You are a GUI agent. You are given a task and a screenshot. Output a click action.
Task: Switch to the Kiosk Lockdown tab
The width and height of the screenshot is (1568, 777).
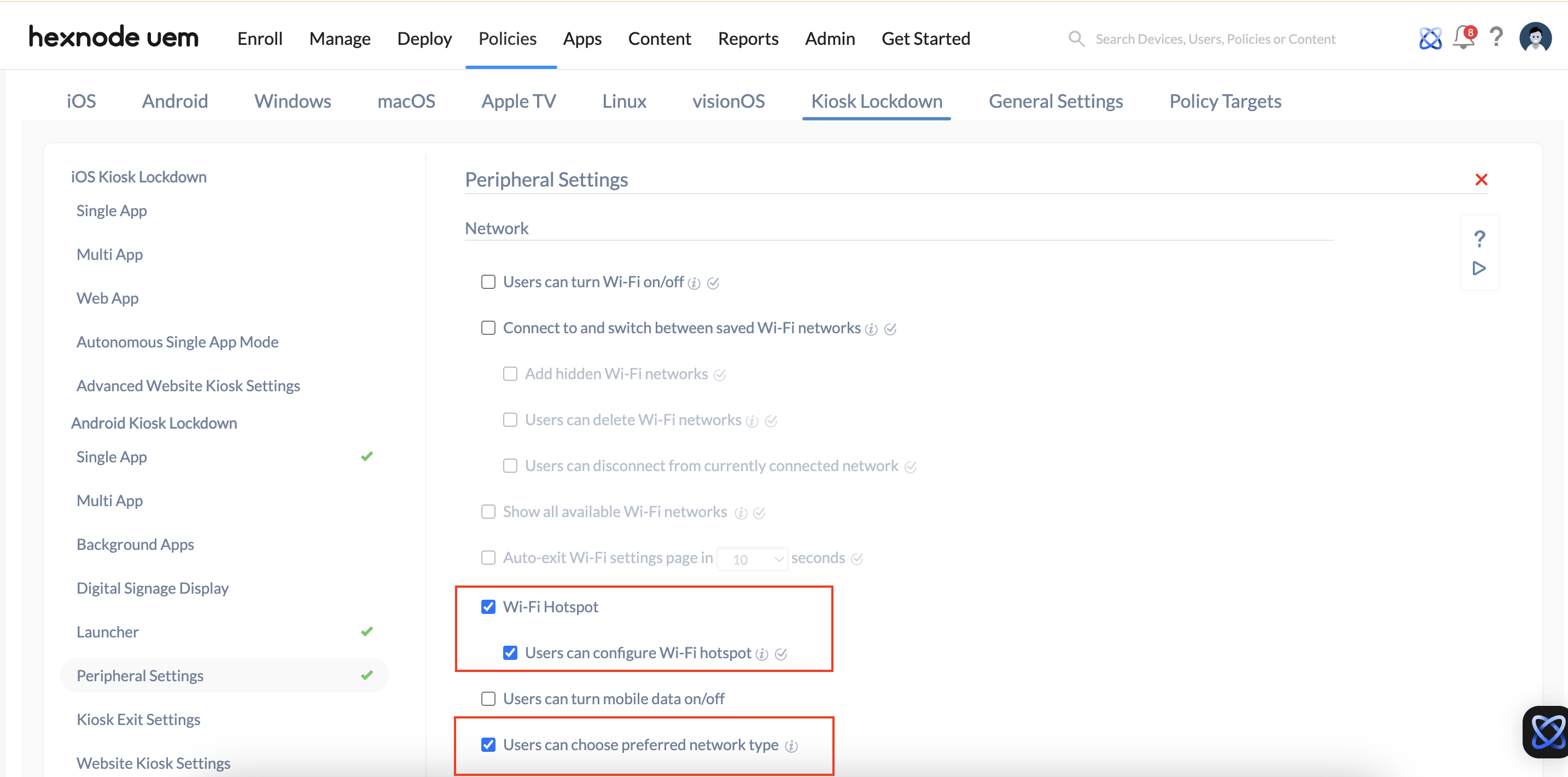pyautogui.click(x=877, y=101)
